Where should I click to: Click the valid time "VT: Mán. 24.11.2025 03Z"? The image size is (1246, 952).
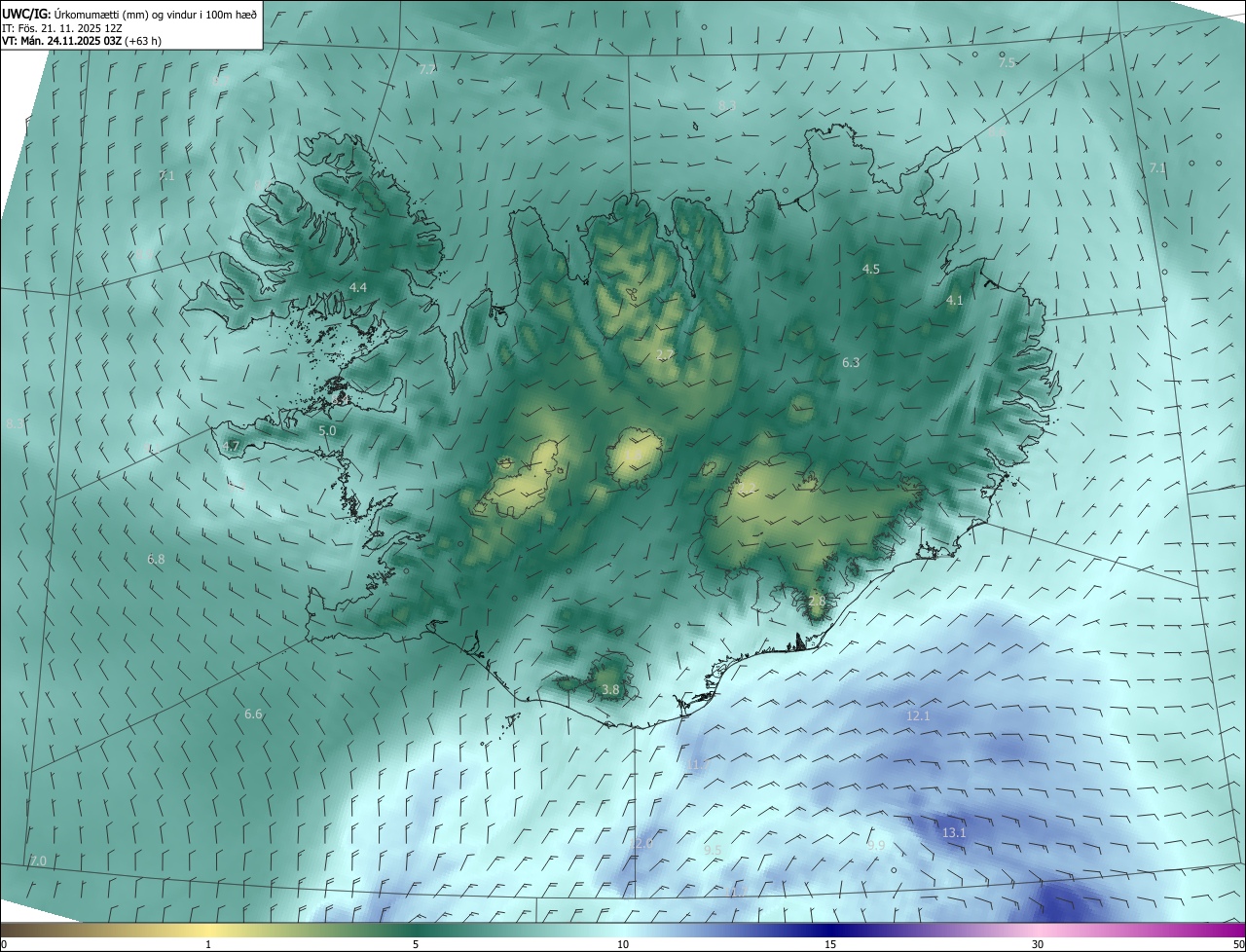click(61, 41)
